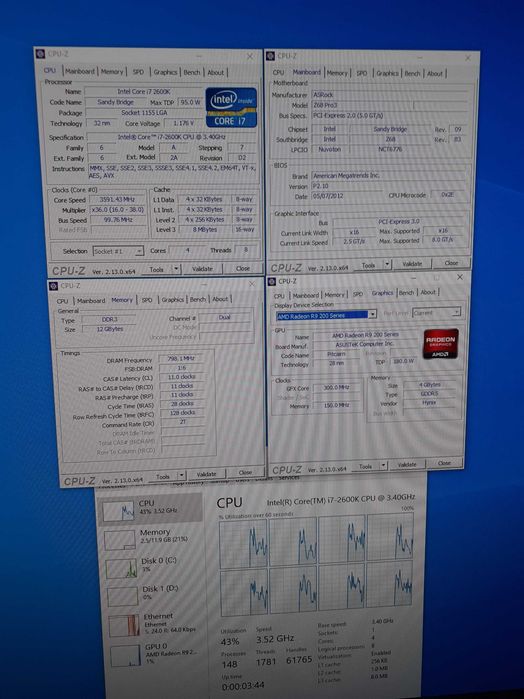The image size is (524, 699).
Task: Click Tools button in the Graphics window
Action: (x=365, y=466)
